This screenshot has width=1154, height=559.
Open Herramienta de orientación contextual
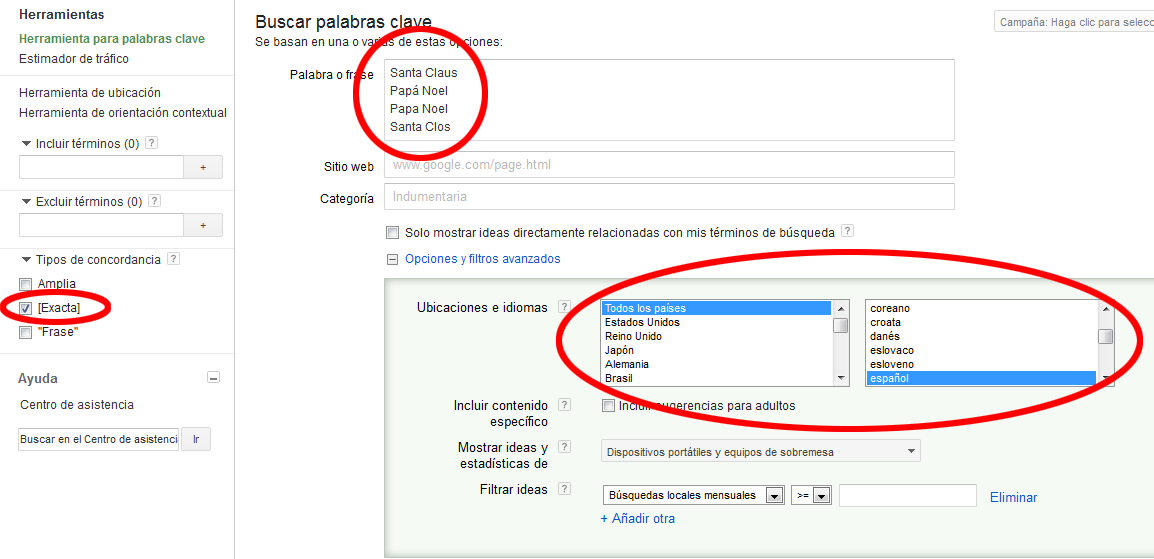[x=123, y=113]
